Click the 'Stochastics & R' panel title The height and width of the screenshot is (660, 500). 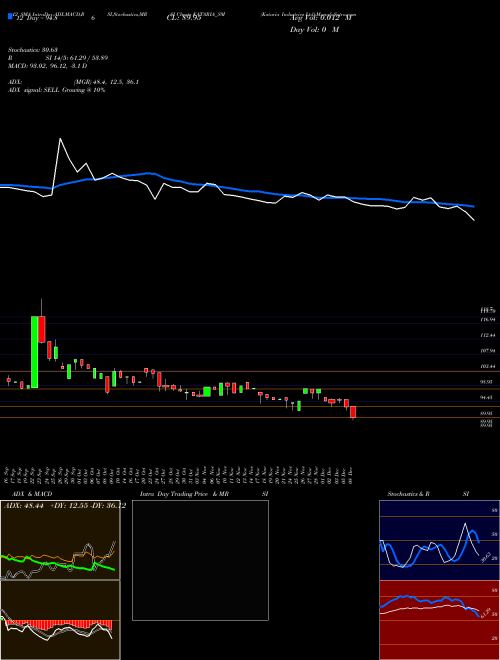[409, 494]
